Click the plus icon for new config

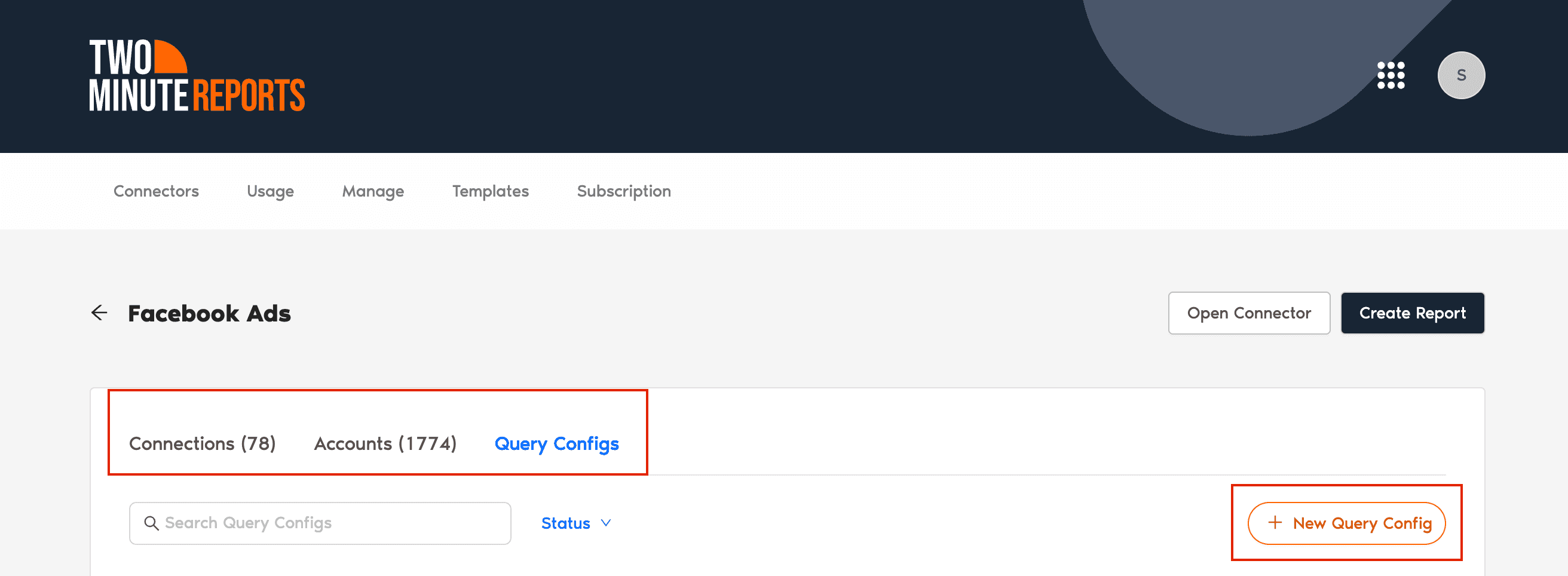pos(1275,523)
